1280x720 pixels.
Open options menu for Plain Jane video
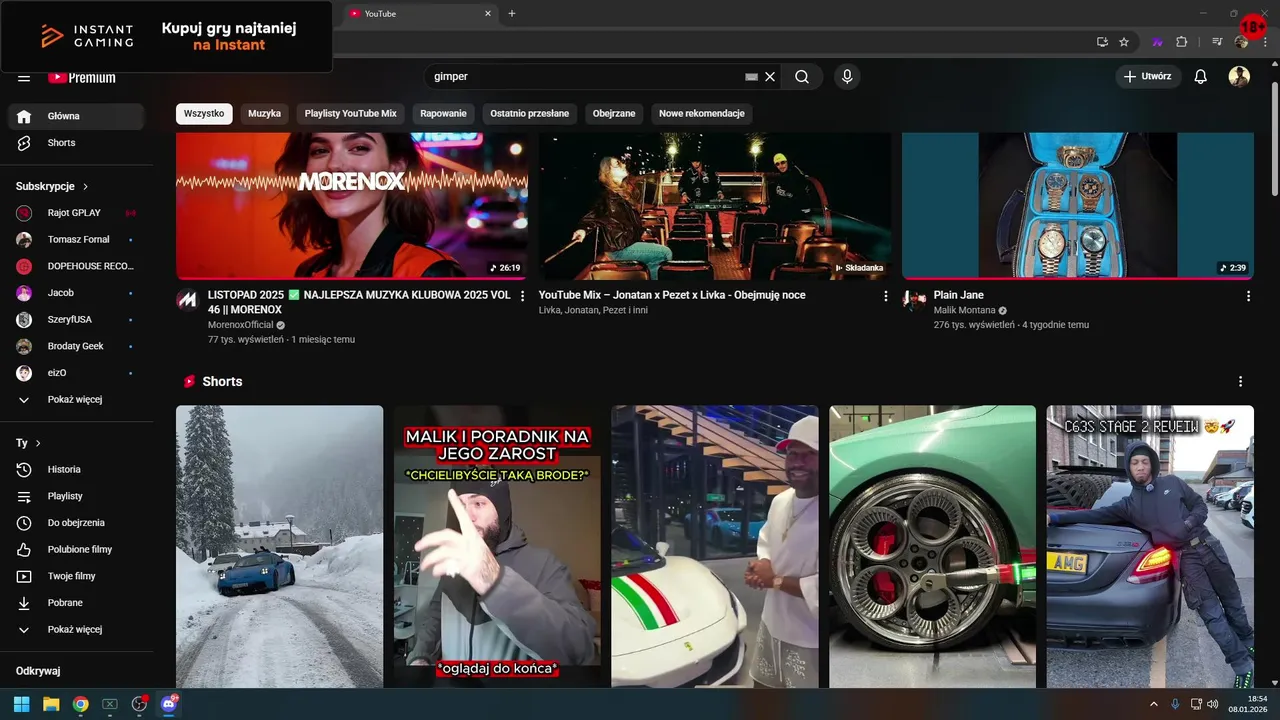(1248, 296)
